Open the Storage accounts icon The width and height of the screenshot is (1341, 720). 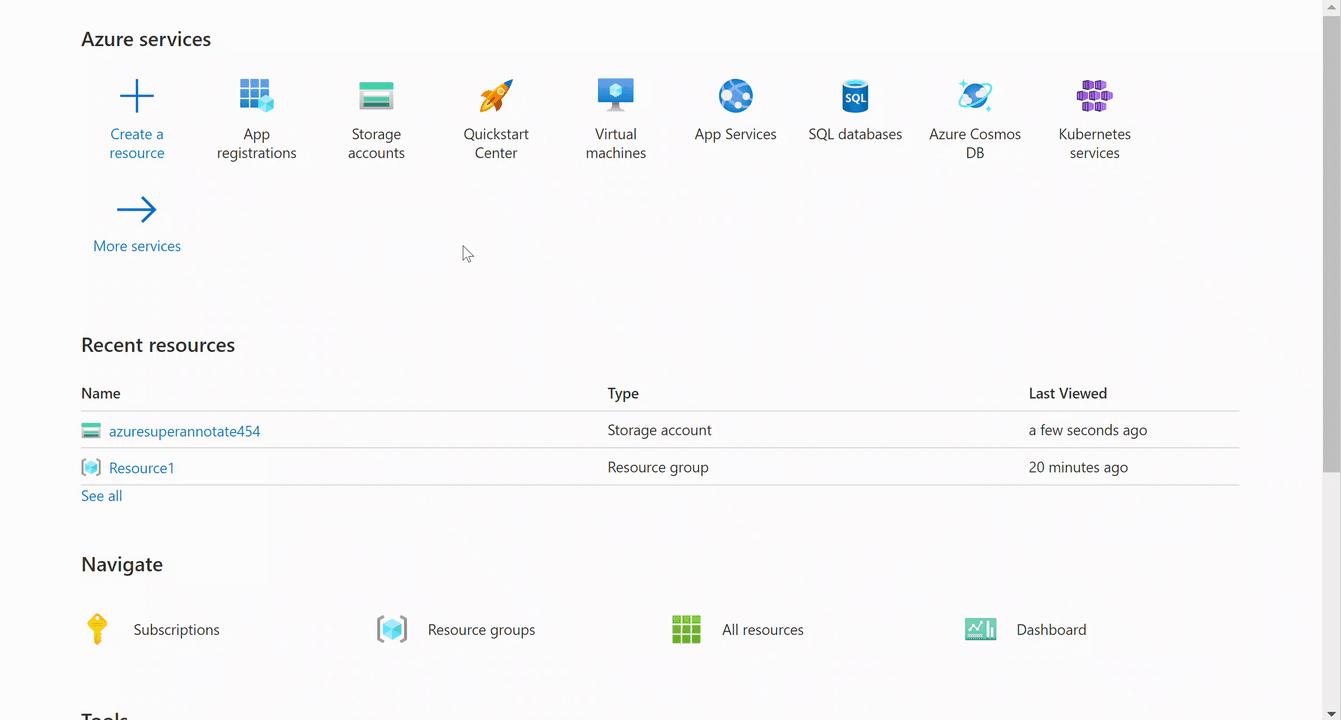(x=376, y=96)
